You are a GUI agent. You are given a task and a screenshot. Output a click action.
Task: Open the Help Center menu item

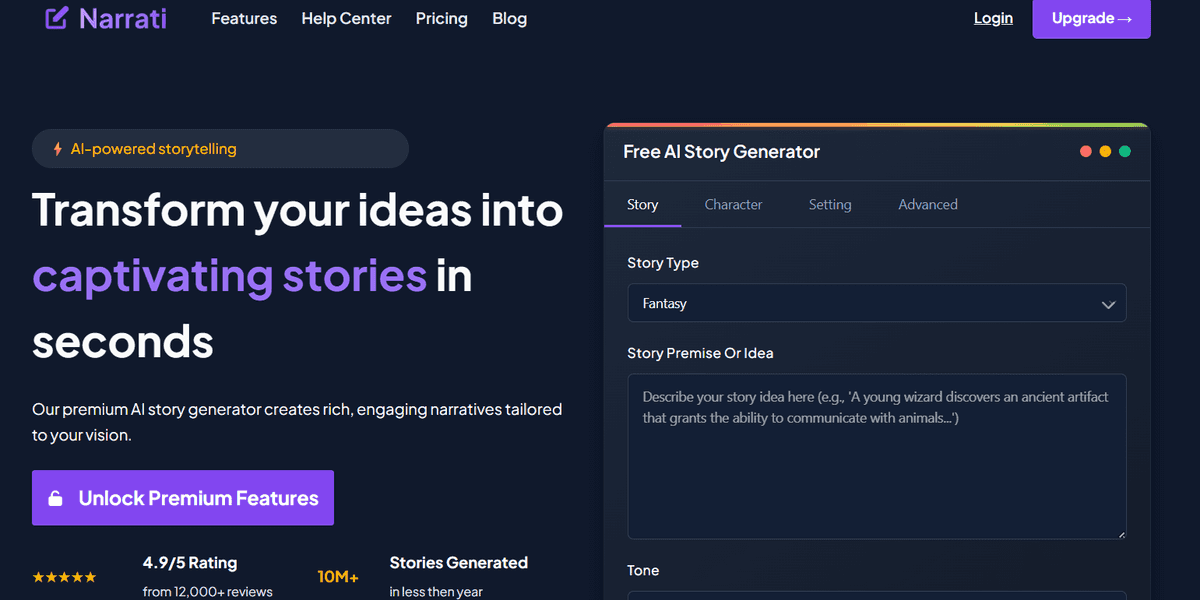pyautogui.click(x=346, y=18)
